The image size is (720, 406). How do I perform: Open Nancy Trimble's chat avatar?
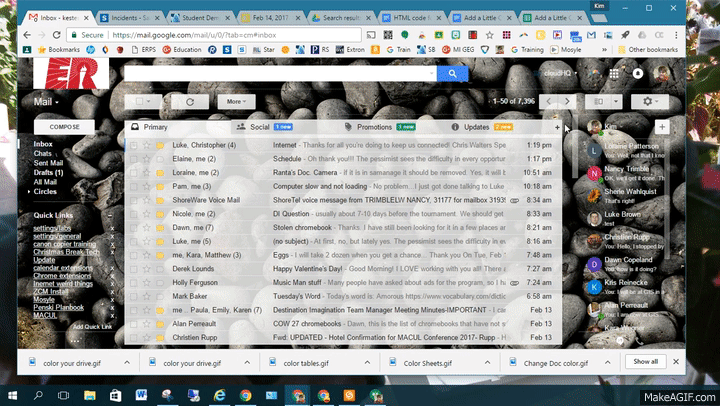pyautogui.click(x=595, y=173)
